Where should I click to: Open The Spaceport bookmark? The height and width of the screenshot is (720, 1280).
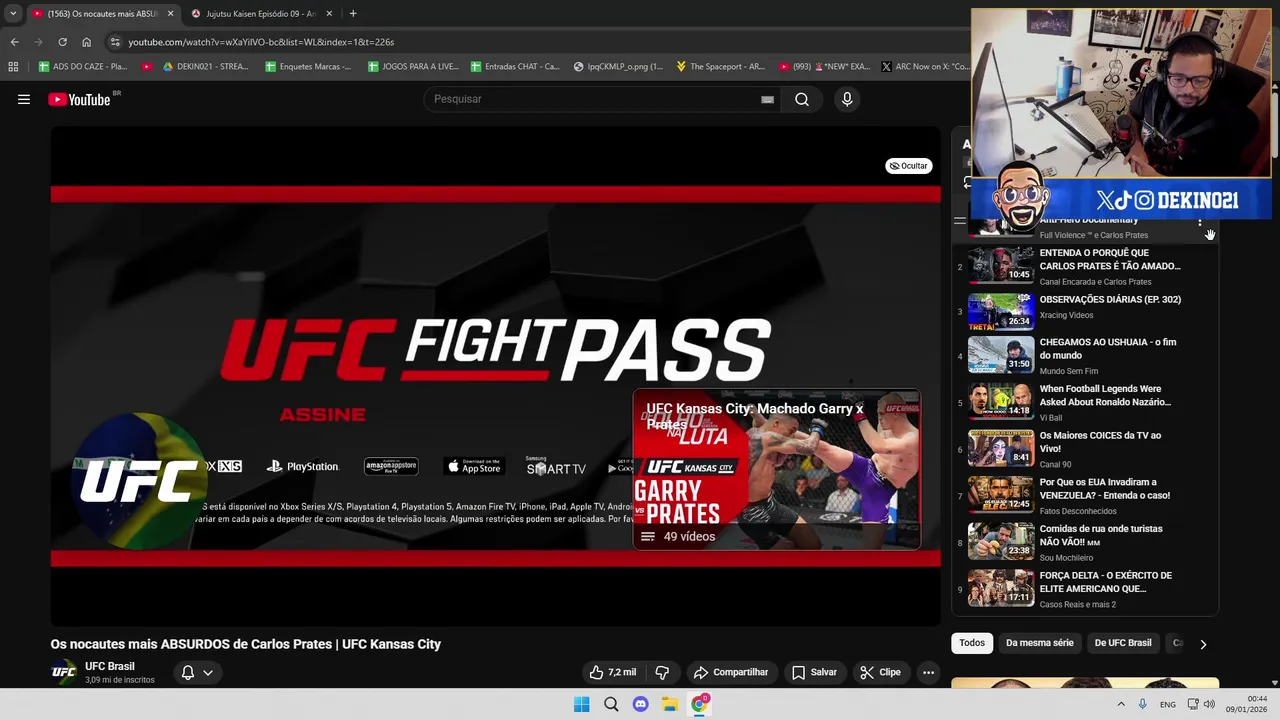[x=720, y=67]
